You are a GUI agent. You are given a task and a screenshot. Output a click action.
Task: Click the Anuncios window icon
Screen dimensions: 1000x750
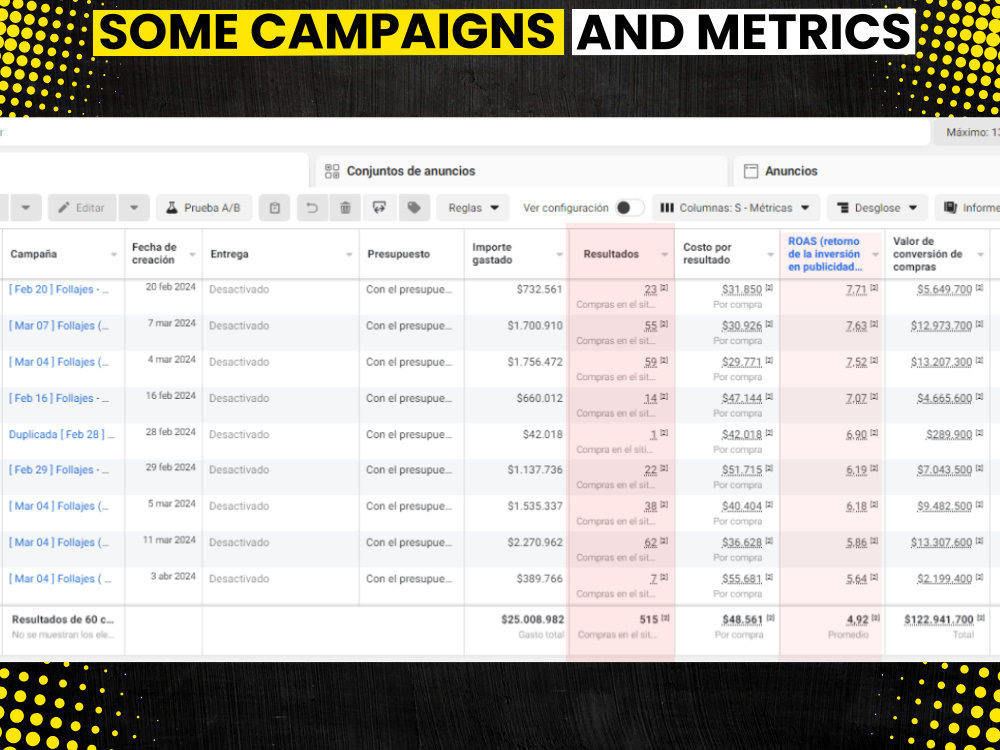[751, 171]
